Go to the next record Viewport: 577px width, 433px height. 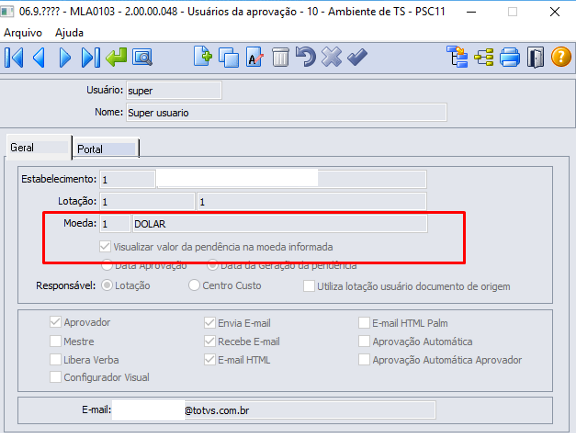pos(65,57)
